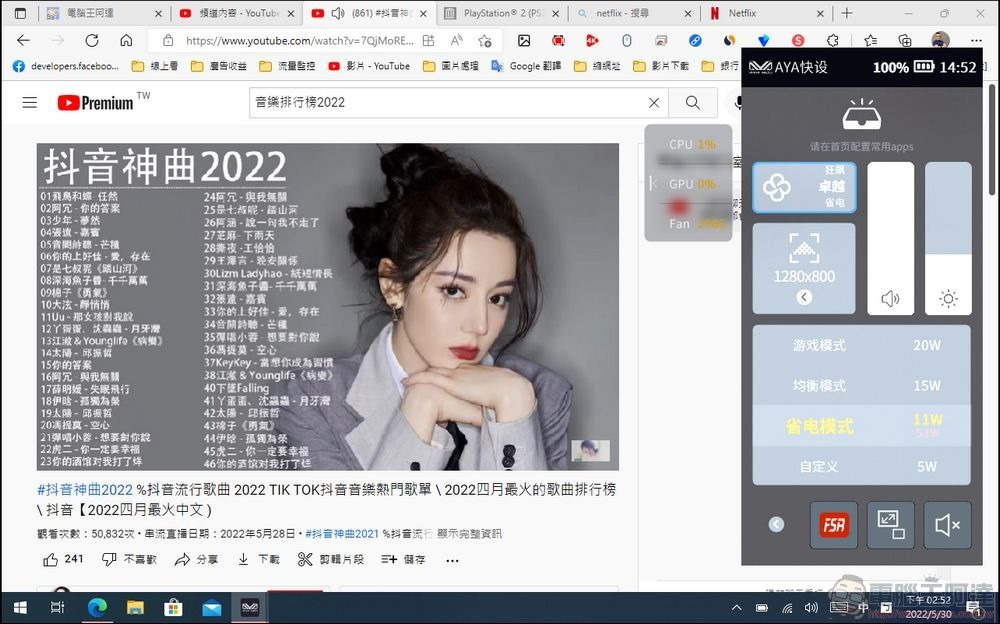Image resolution: width=1000 pixels, height=624 pixels.
Task: Switch to the netflix - 搜尋 tab
Action: (634, 13)
